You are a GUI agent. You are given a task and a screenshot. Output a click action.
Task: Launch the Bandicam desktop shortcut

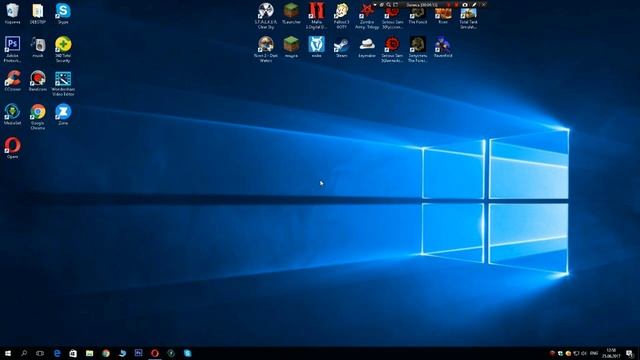pos(38,80)
